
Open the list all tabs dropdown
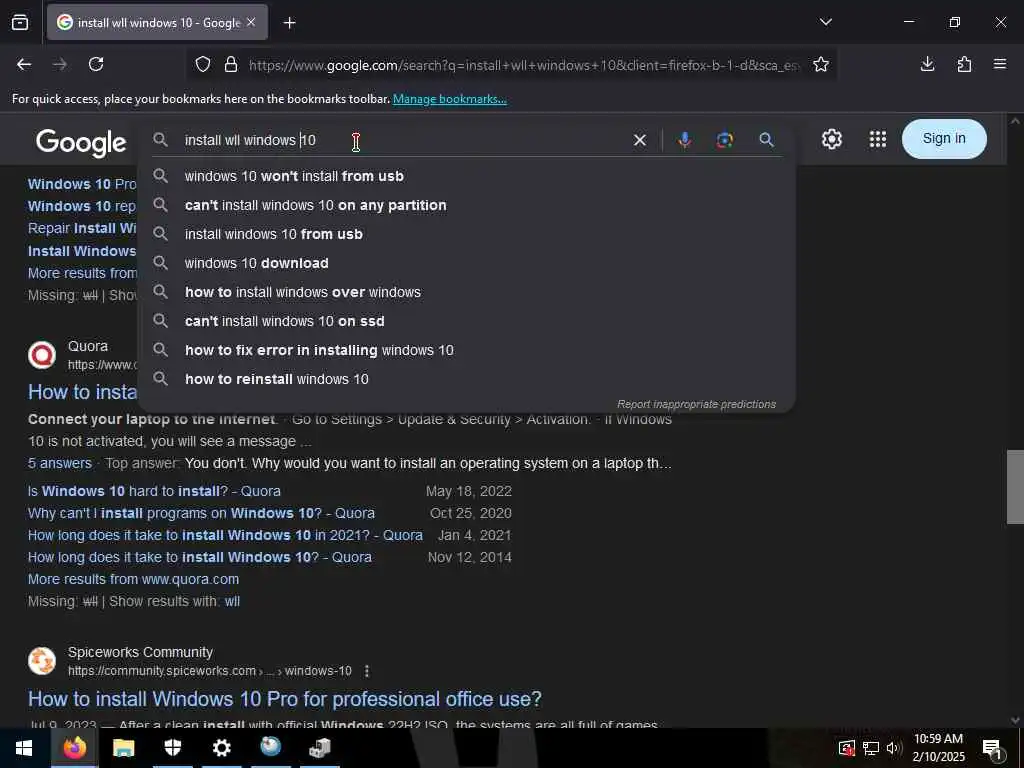[x=825, y=22]
